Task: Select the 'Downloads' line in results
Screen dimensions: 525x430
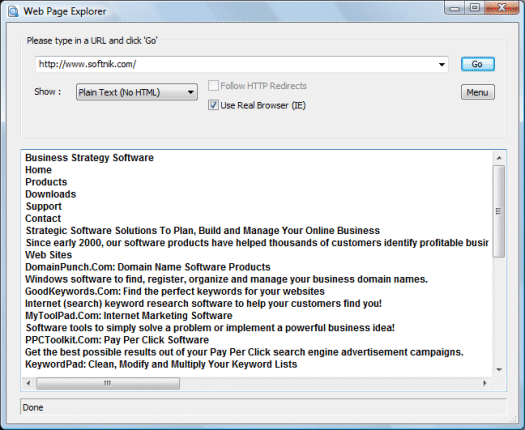Action: pos(51,194)
